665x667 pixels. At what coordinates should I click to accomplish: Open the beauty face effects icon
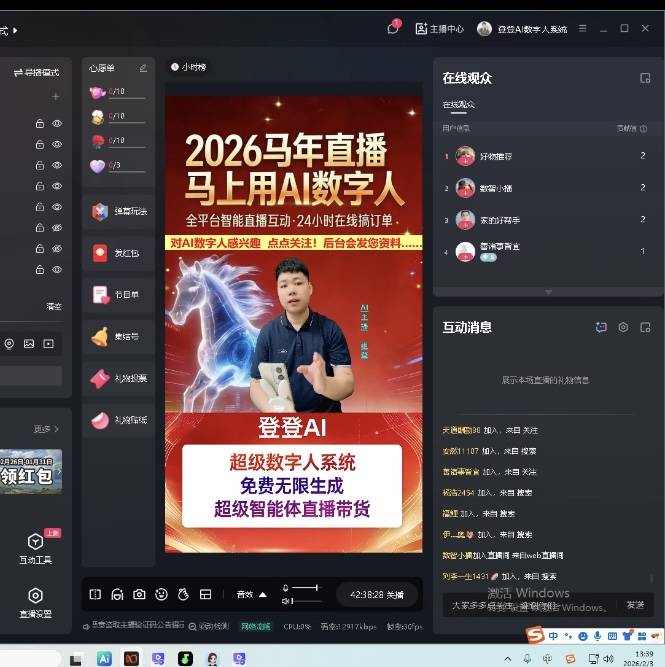pyautogui.click(x=161, y=594)
